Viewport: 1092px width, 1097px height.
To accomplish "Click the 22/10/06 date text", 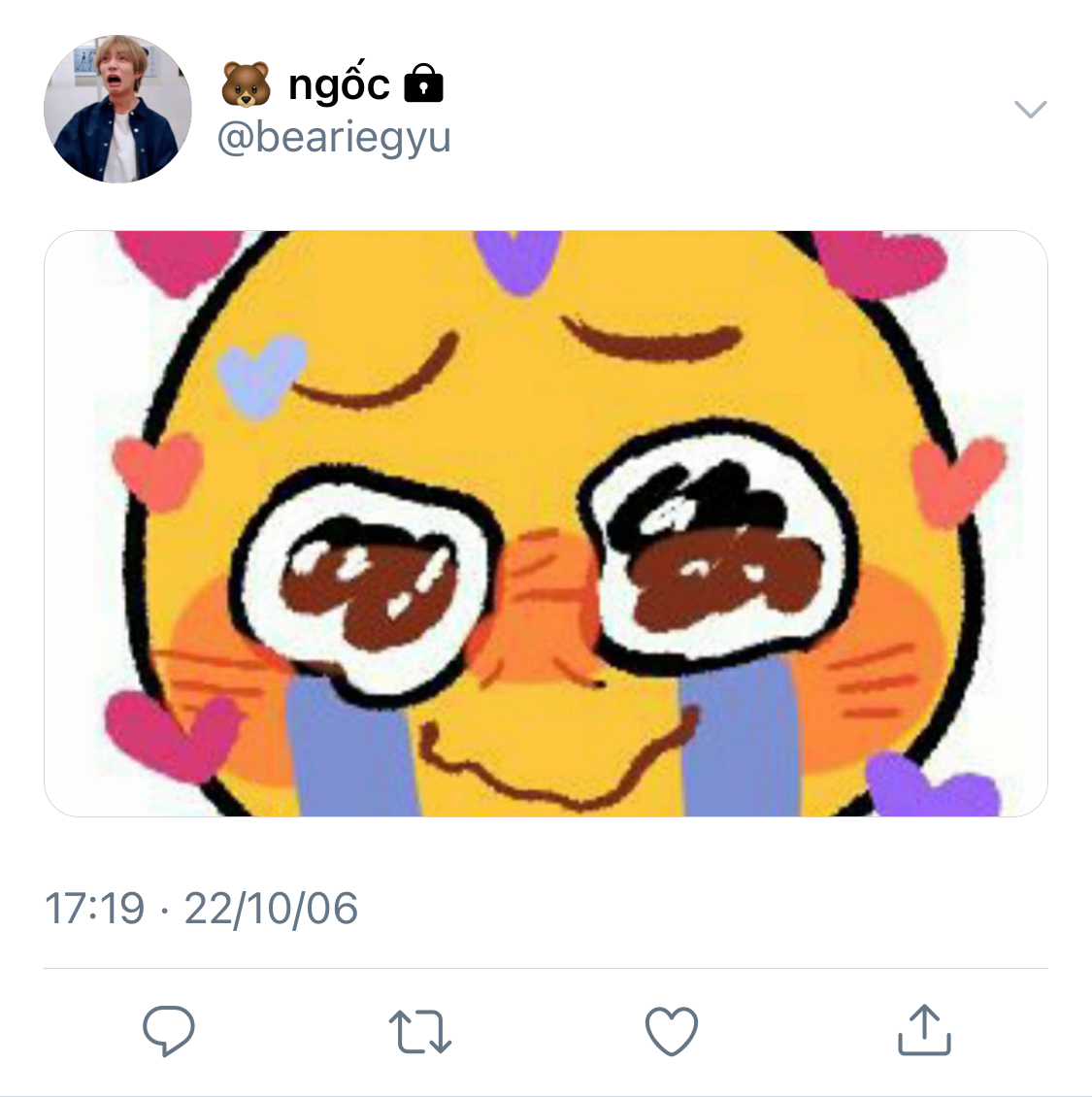I will [271, 908].
